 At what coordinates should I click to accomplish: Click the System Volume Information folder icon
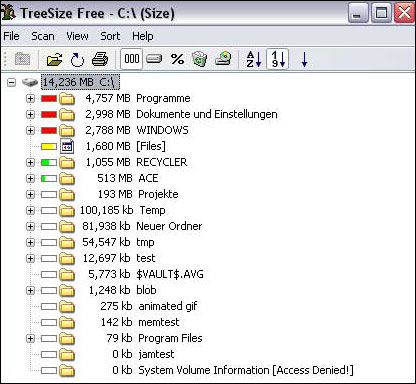tap(67, 370)
